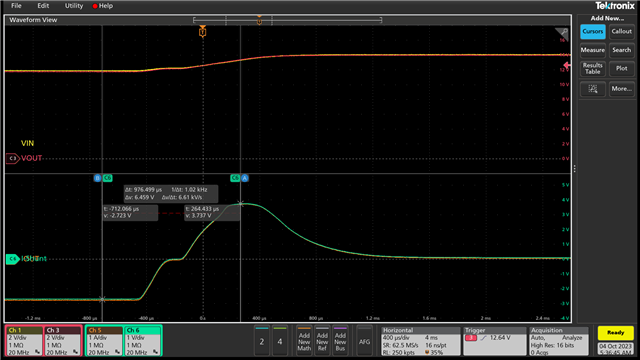This screenshot has width=640, height=360.
Task: Click the cursor A readout t: 264.433 µs
Action: point(212,212)
